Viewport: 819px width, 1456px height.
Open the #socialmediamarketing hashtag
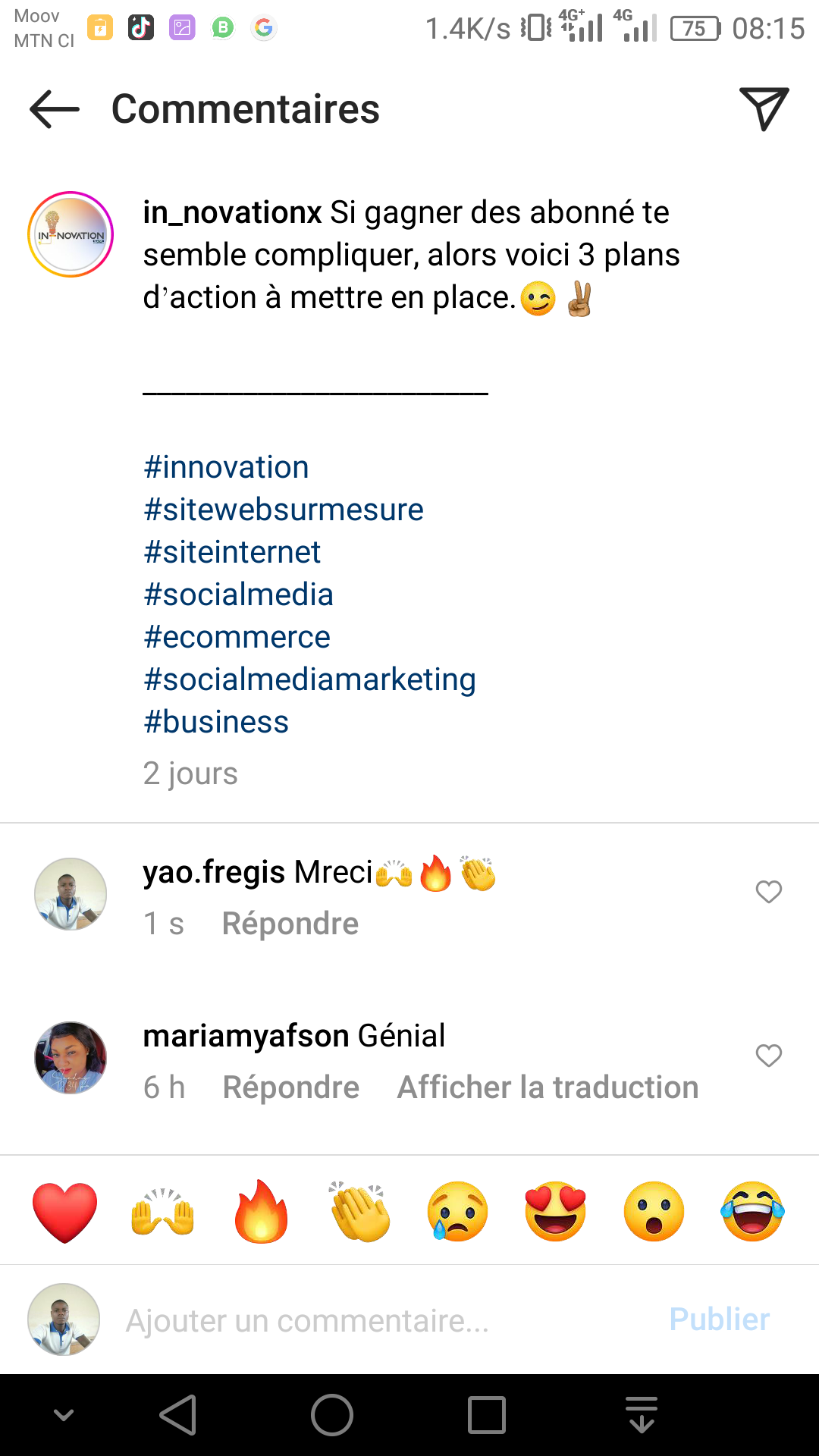(x=309, y=679)
